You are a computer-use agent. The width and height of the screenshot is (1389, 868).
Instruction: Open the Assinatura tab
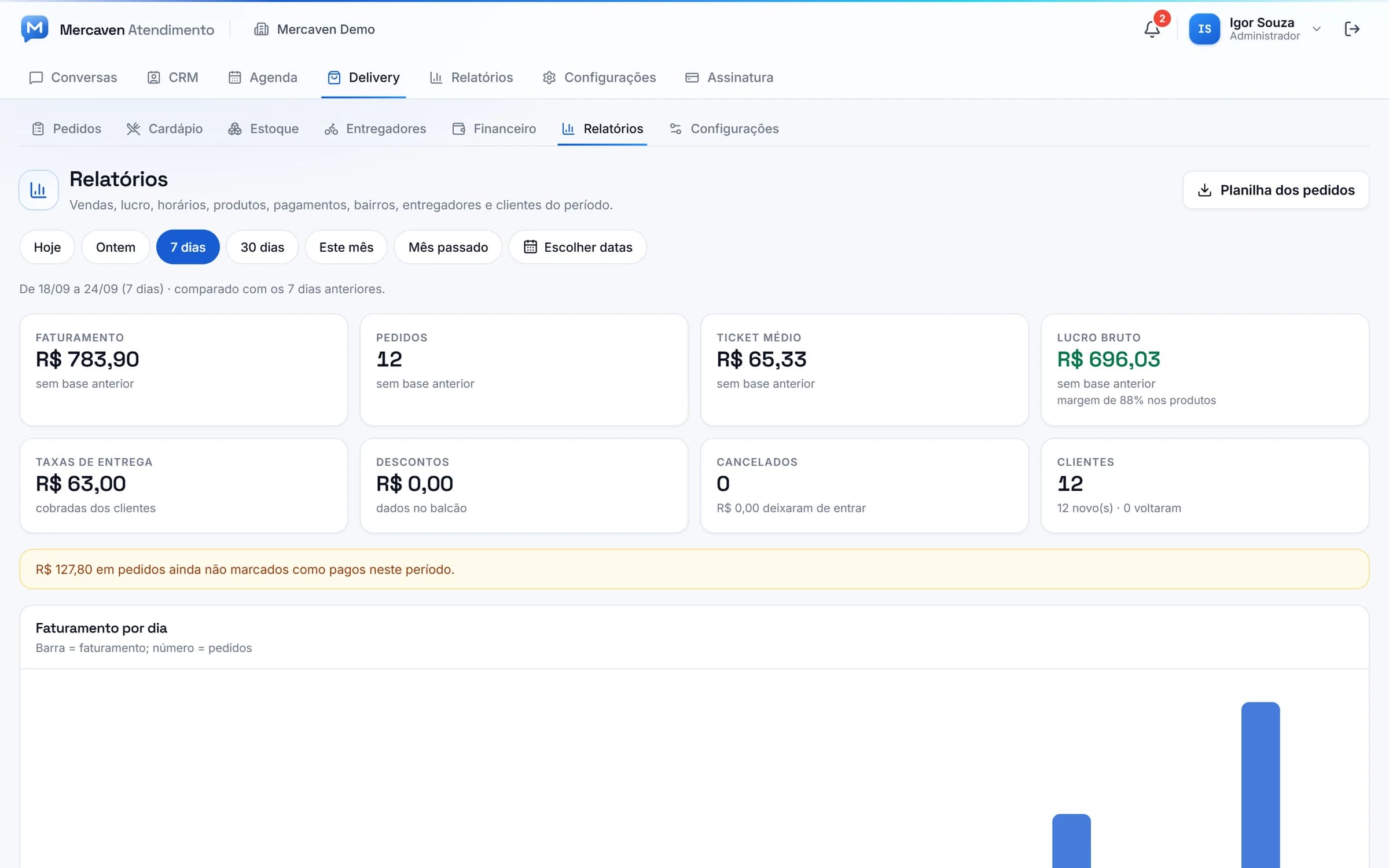point(729,78)
